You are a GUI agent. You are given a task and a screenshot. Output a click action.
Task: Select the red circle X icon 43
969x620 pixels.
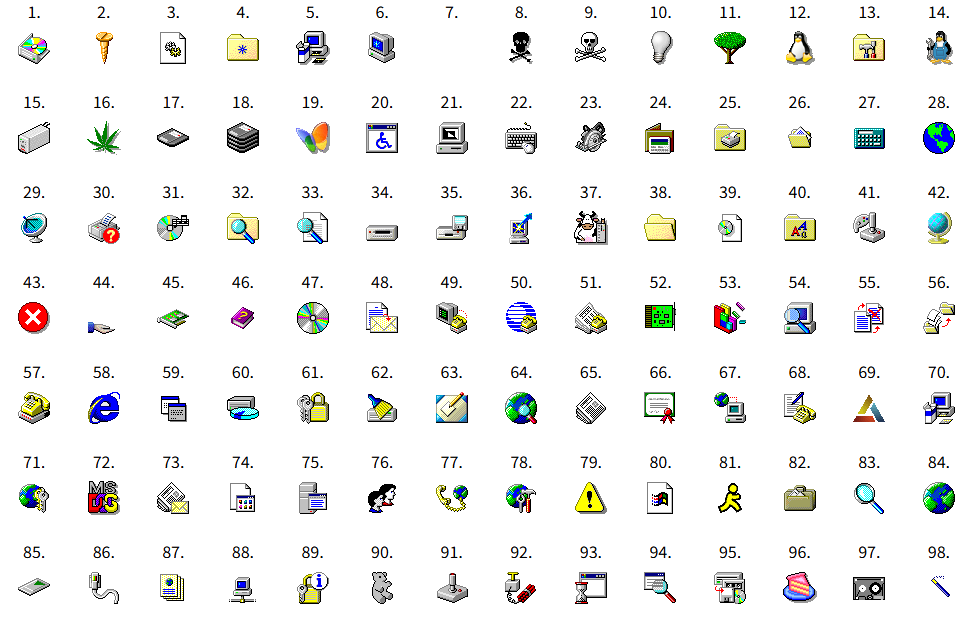[x=33, y=318]
